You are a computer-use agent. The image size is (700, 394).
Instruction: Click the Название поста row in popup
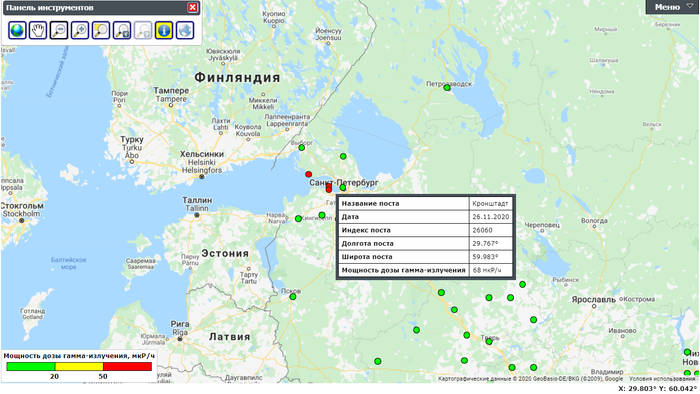[x=425, y=203]
